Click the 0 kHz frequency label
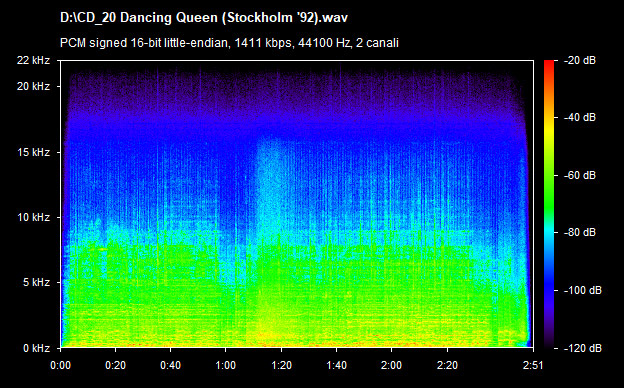Screen dimensions: 624x388 [36, 348]
